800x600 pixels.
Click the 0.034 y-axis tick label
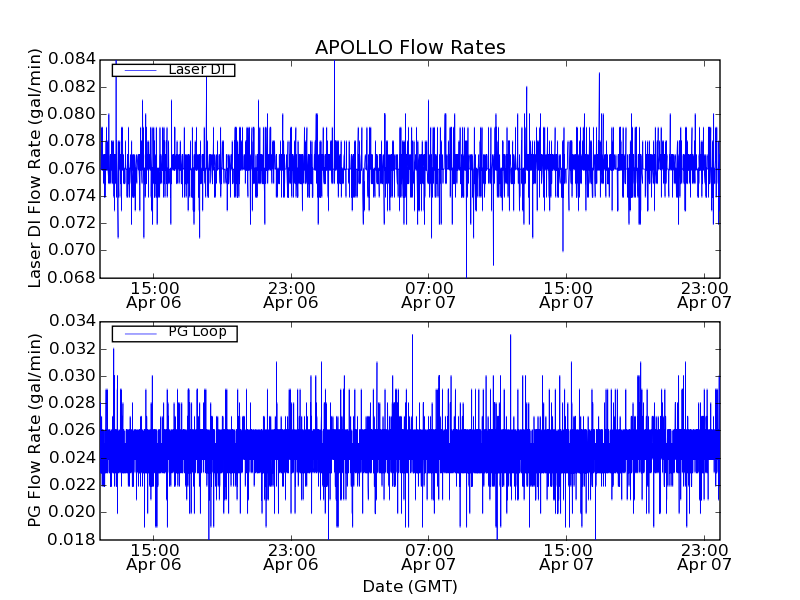[72, 321]
